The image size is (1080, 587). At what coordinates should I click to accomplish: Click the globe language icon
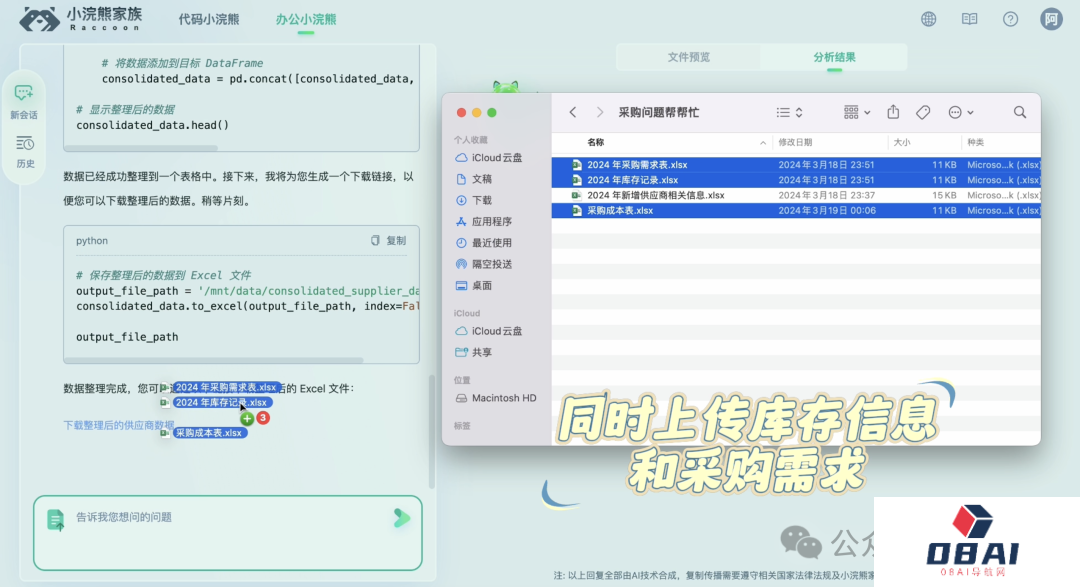pyautogui.click(x=929, y=19)
